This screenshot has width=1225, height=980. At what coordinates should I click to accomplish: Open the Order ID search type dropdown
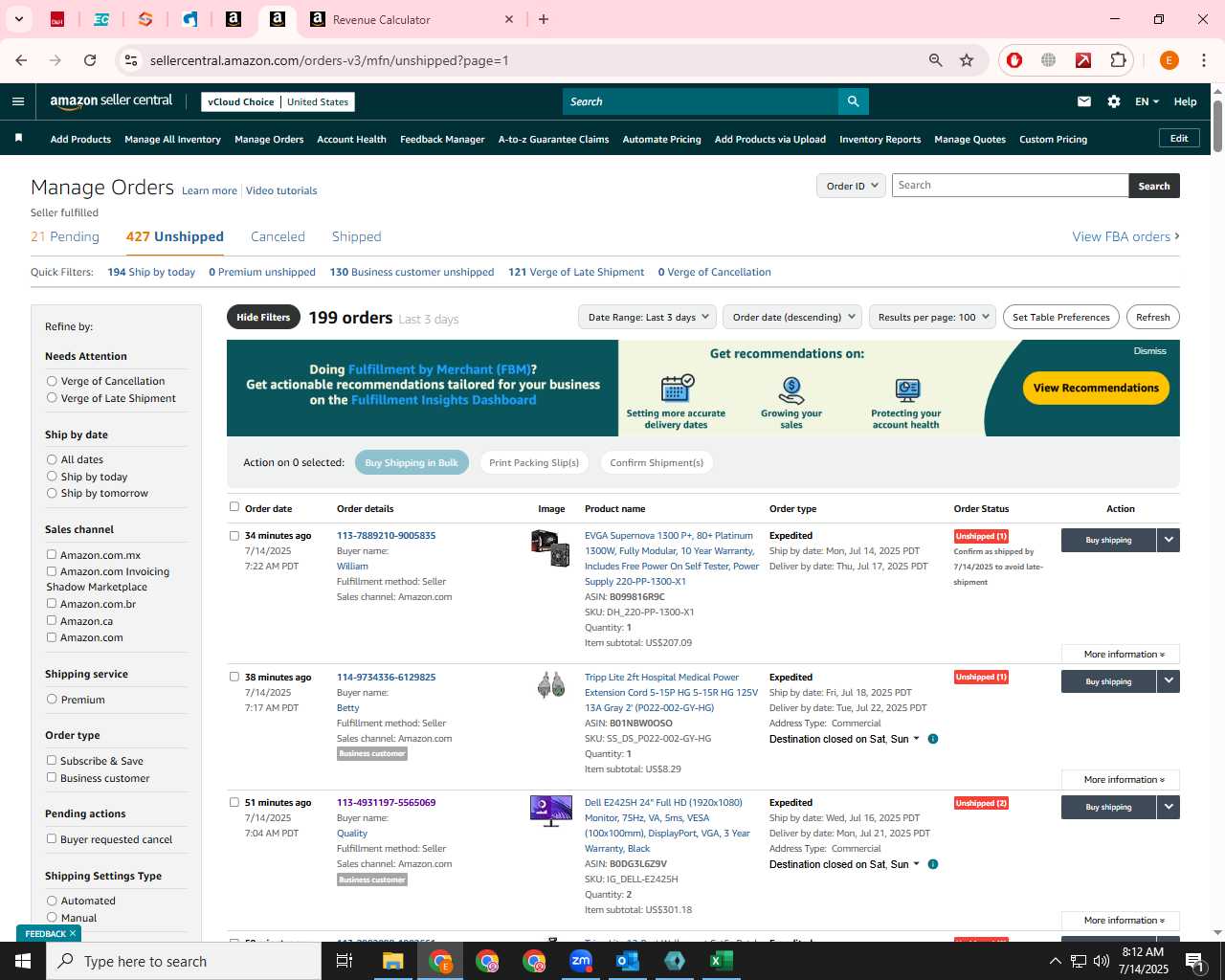coord(851,186)
